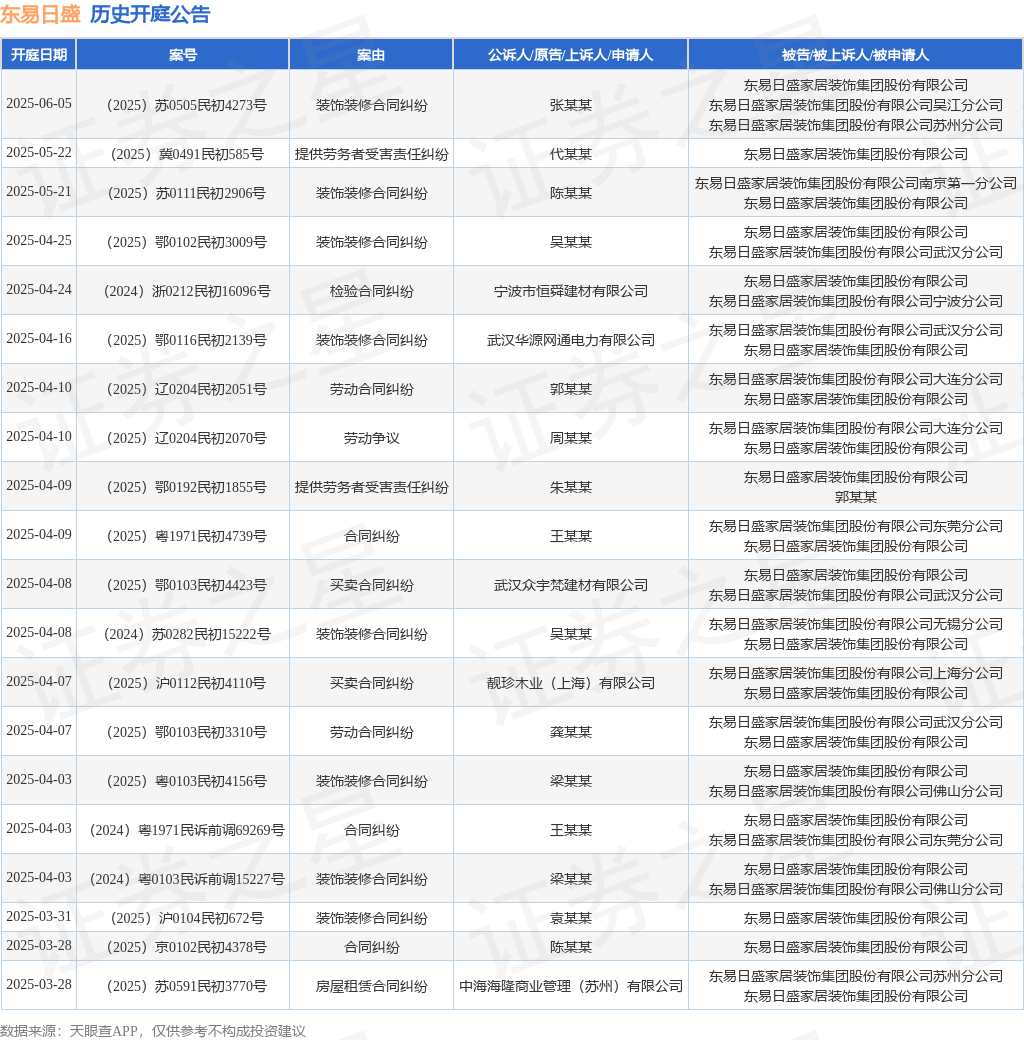This screenshot has width=1024, height=1040.
Task: Click case number 粤0103民诉前调15227号
Action: [x=186, y=879]
